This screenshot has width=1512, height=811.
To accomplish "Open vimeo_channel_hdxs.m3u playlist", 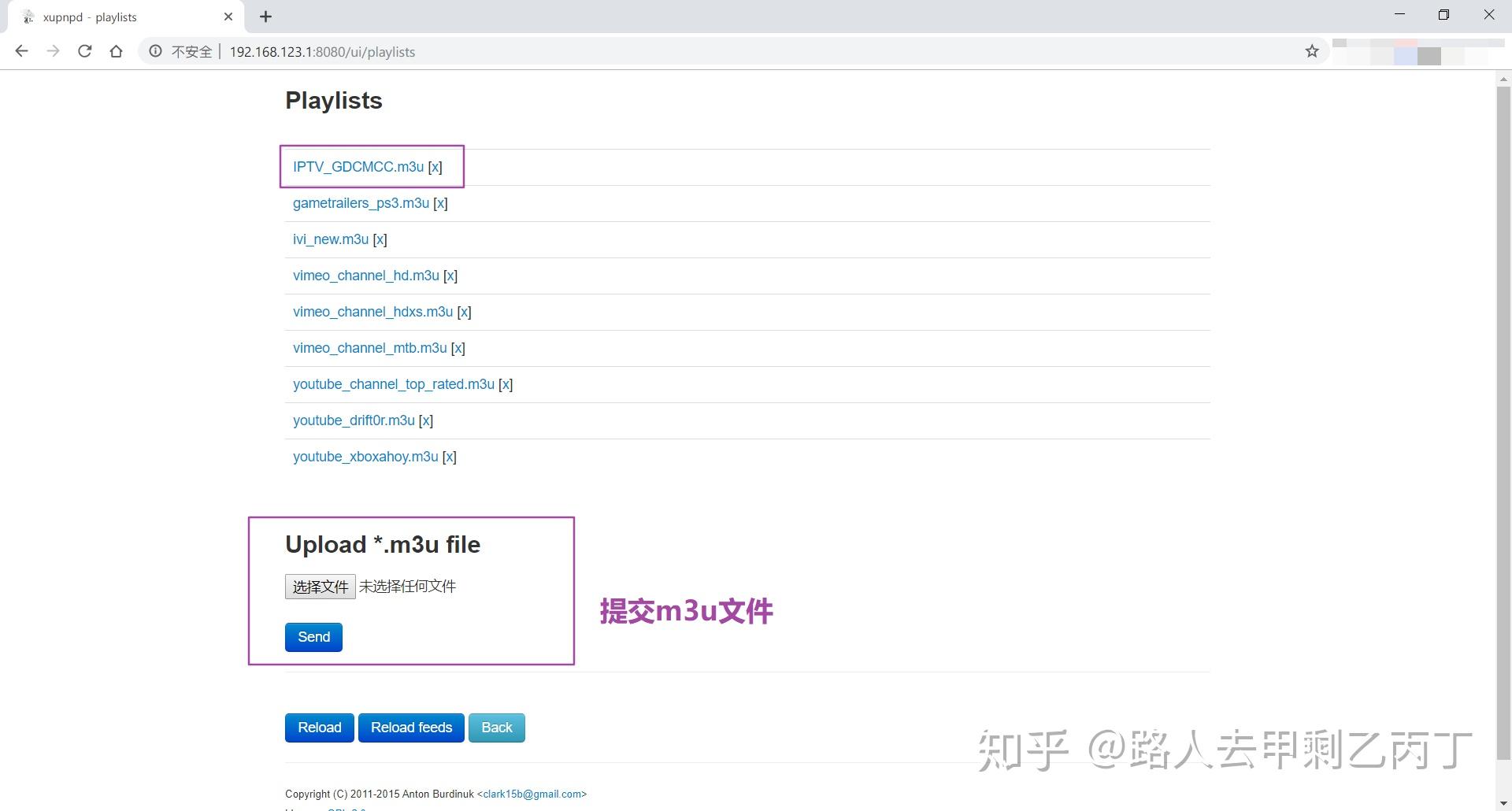I will click(x=373, y=312).
